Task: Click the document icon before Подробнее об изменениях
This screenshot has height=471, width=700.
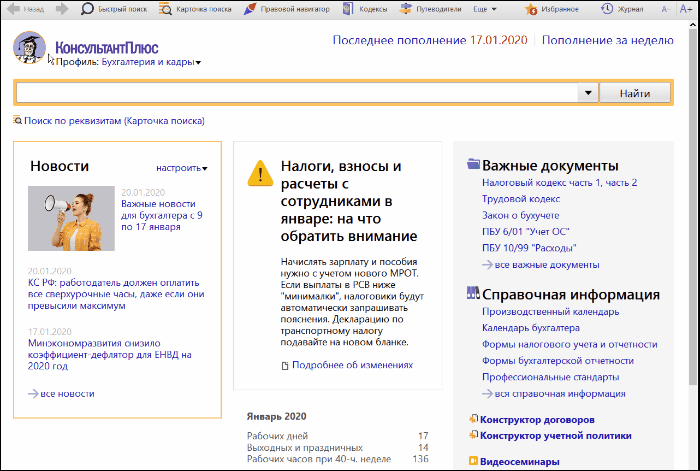Action: click(285, 366)
